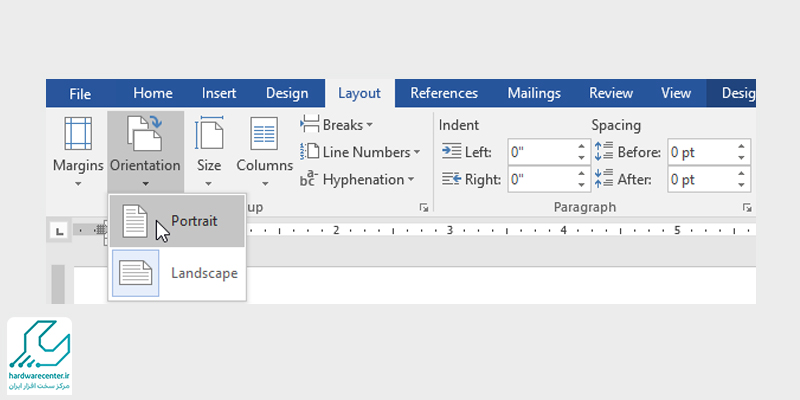Expand the Breaks dropdown
Viewport: 800px width, 400px height.
[337, 125]
